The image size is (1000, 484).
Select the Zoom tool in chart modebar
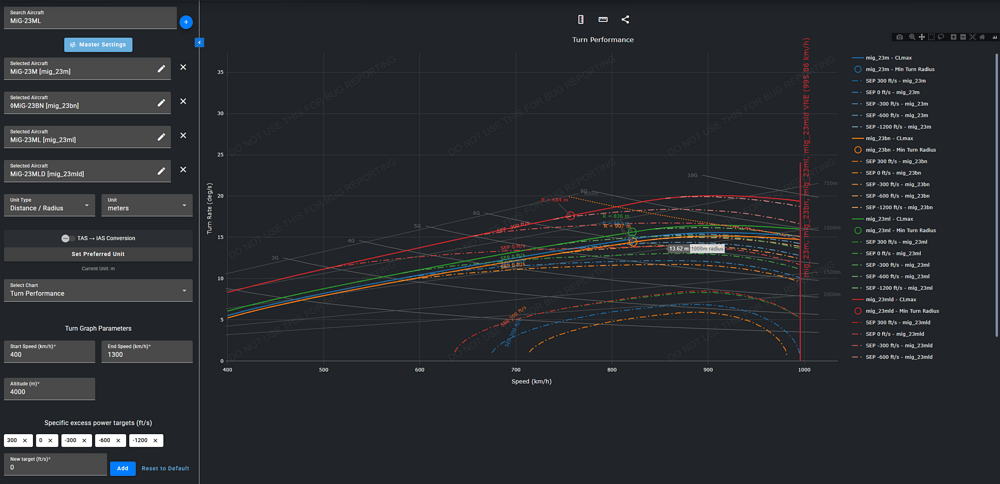click(912, 37)
